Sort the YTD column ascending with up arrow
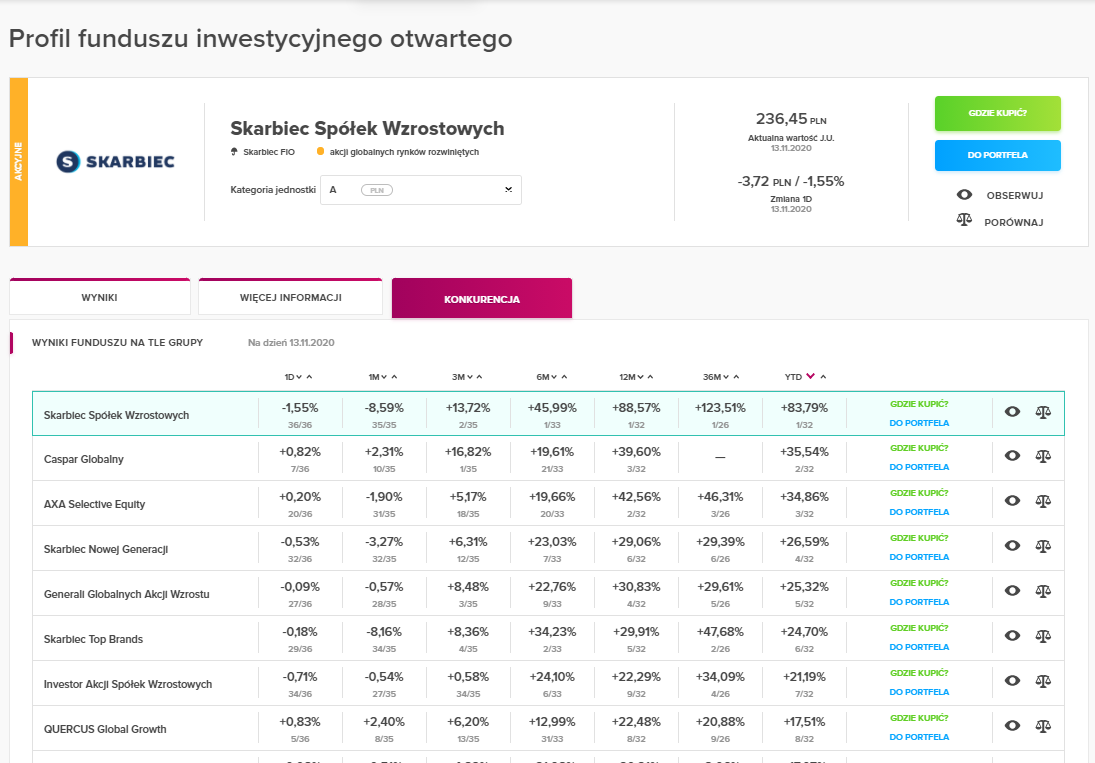The image size is (1095, 763). (x=823, y=377)
